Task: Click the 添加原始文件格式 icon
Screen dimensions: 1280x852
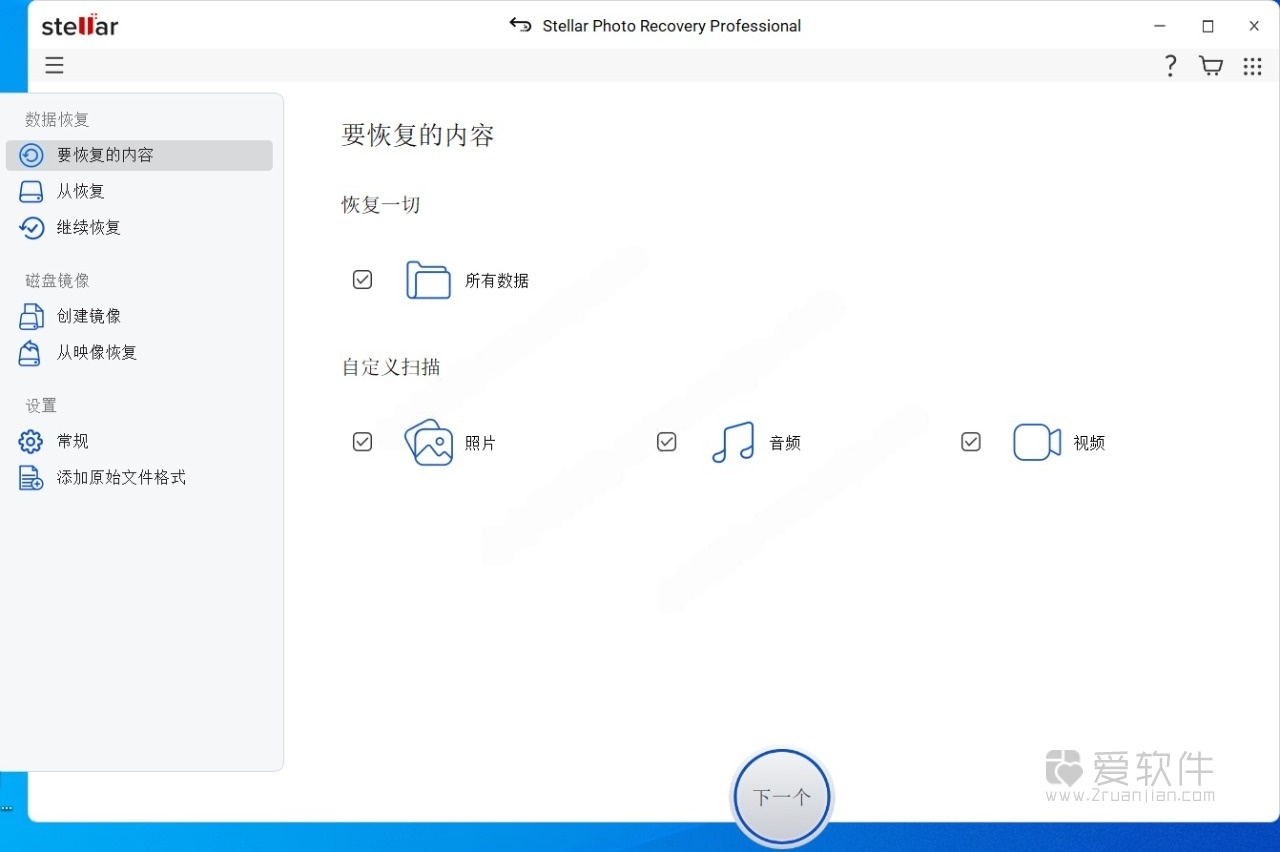Action: 29,477
